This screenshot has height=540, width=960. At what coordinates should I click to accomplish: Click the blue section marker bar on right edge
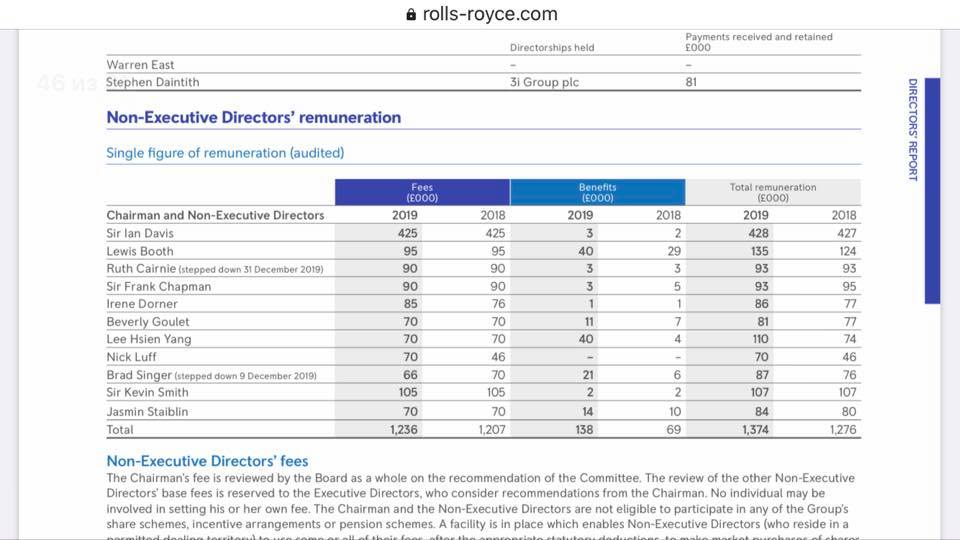click(x=932, y=190)
